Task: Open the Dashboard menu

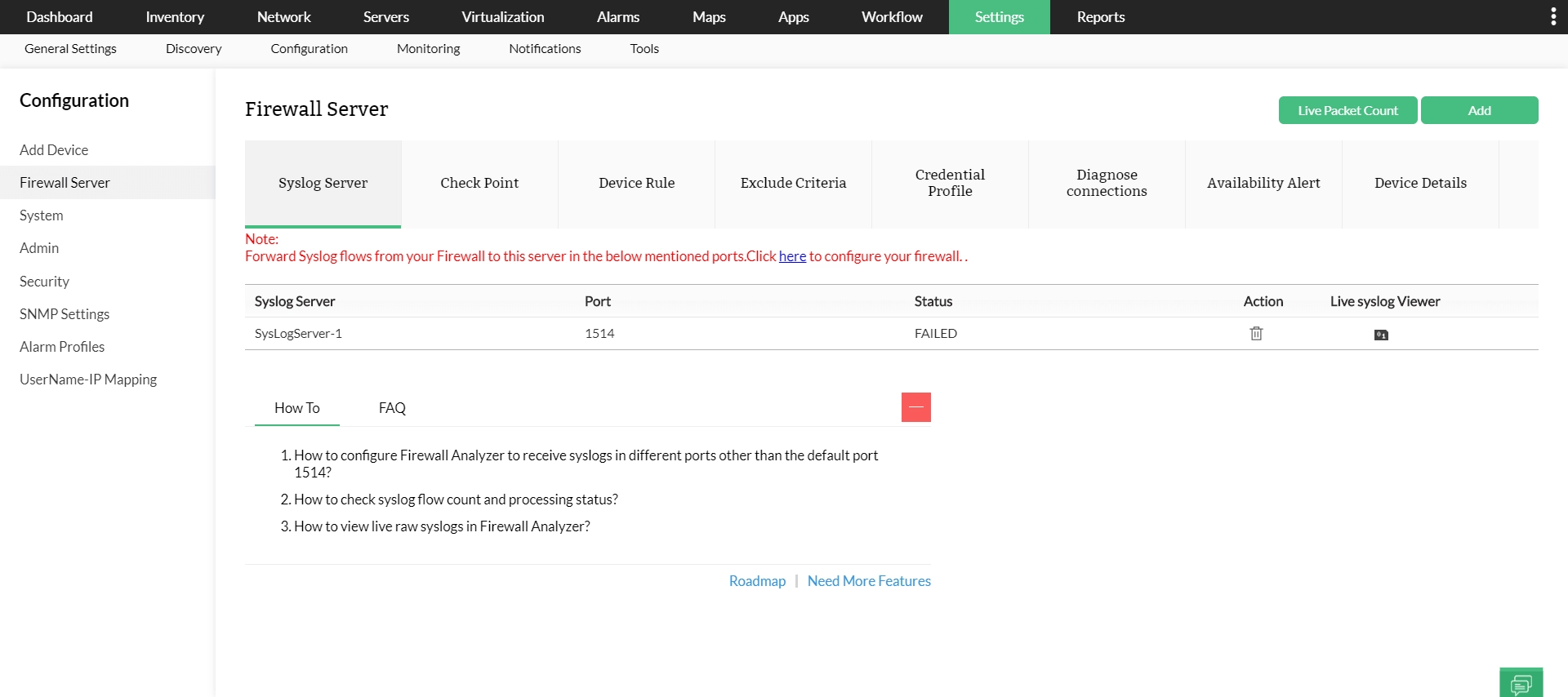Action: coord(60,17)
